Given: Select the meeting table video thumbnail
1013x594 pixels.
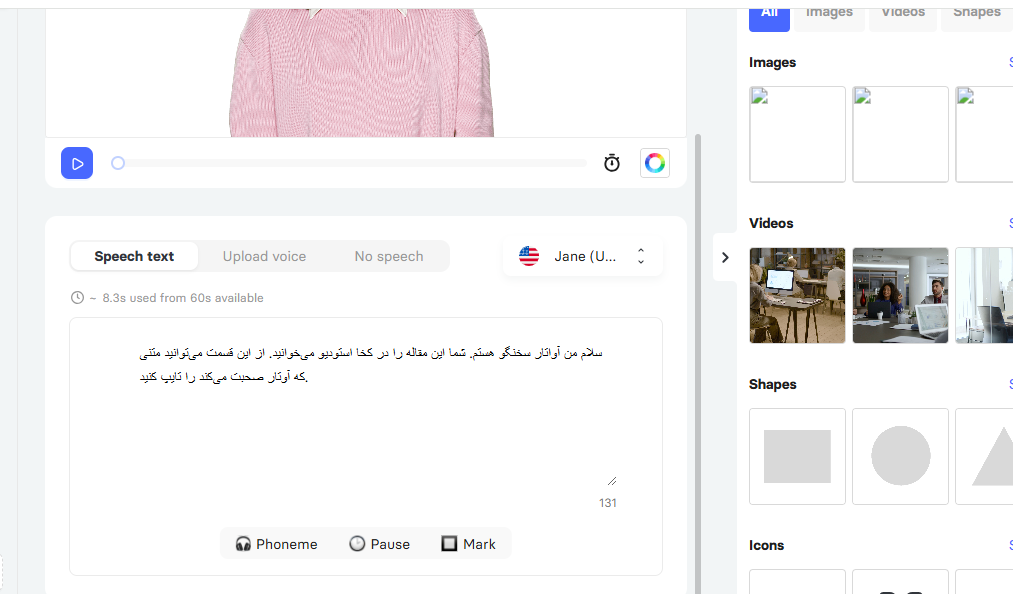Looking at the screenshot, I should [x=901, y=295].
